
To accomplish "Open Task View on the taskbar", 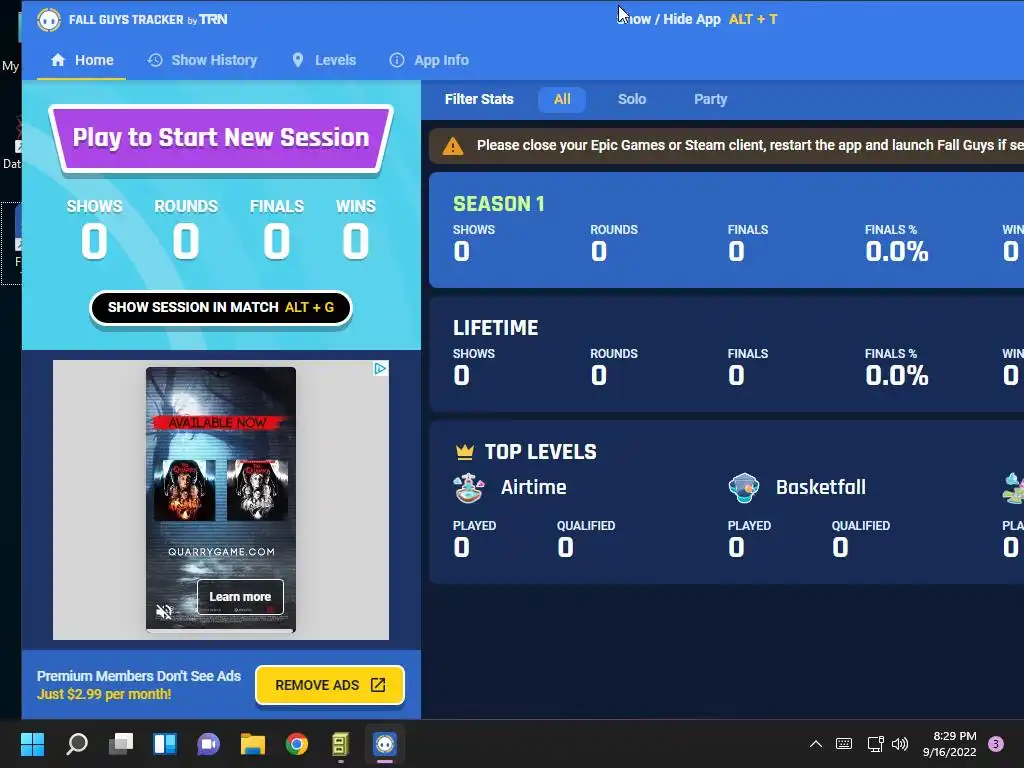I will (121, 744).
